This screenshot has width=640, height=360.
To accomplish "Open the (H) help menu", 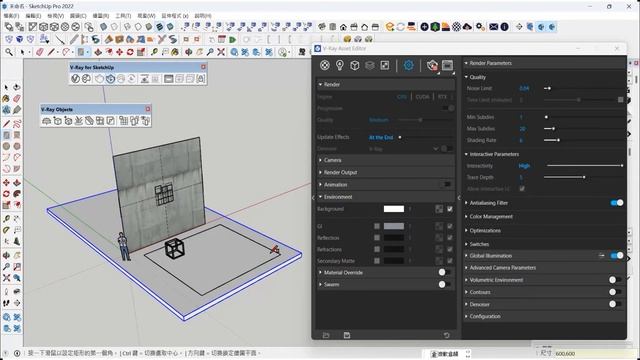I will (x=203, y=16).
